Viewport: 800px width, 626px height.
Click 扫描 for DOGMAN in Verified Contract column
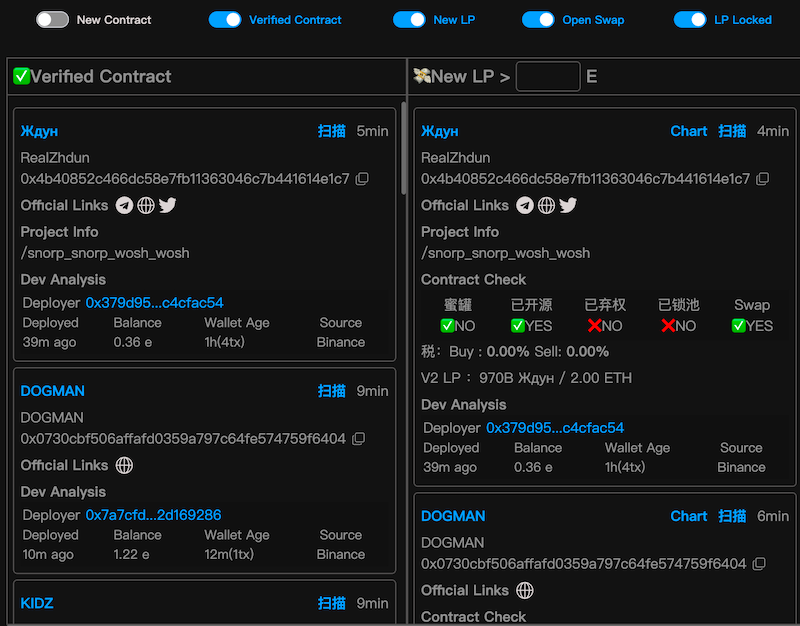click(332, 391)
